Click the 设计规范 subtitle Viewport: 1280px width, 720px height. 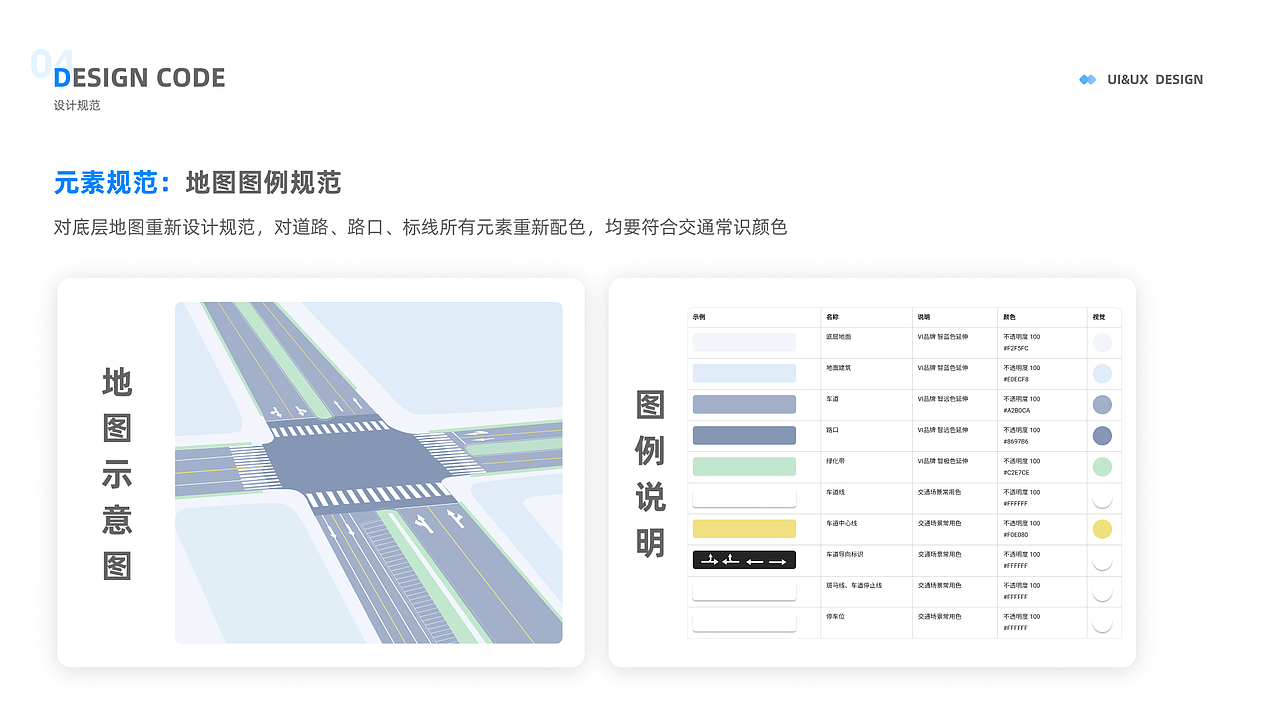point(77,105)
